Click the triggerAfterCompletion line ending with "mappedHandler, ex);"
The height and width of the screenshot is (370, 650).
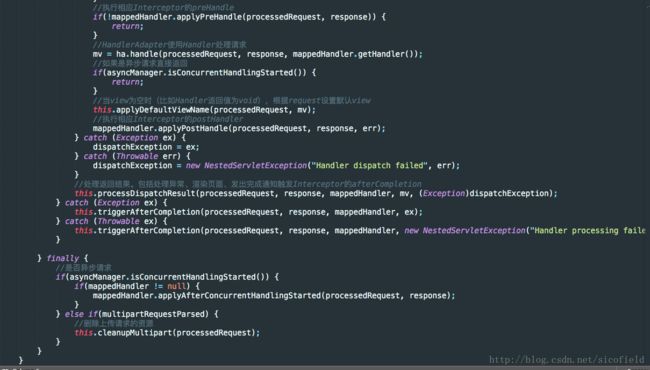pos(248,212)
